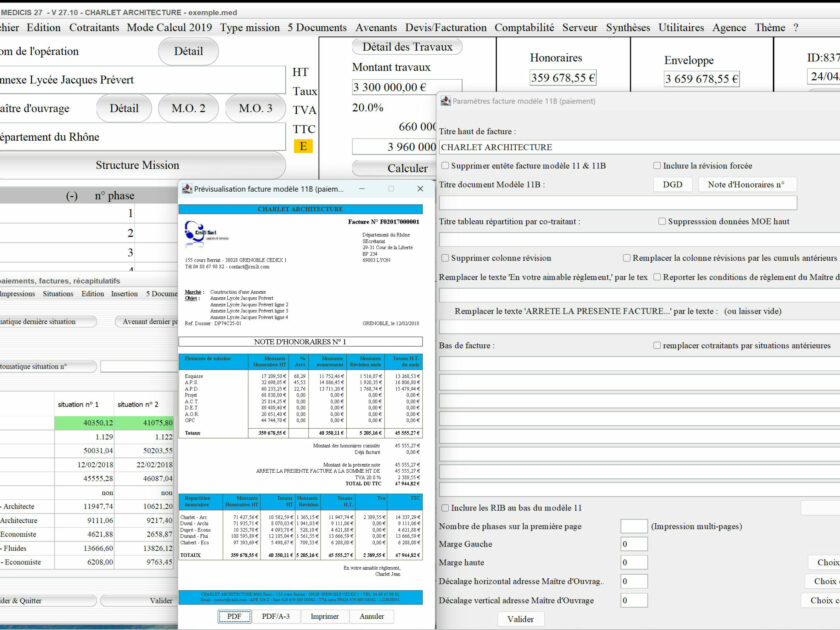This screenshot has width=840, height=630.
Task: Click the Honoraires amount field
Action: click(x=563, y=78)
